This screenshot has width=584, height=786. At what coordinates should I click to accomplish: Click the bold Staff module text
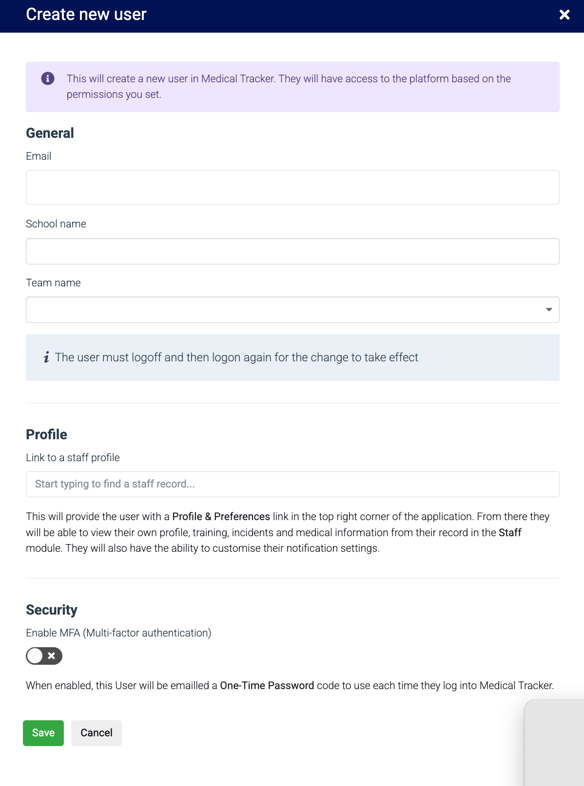(510, 532)
